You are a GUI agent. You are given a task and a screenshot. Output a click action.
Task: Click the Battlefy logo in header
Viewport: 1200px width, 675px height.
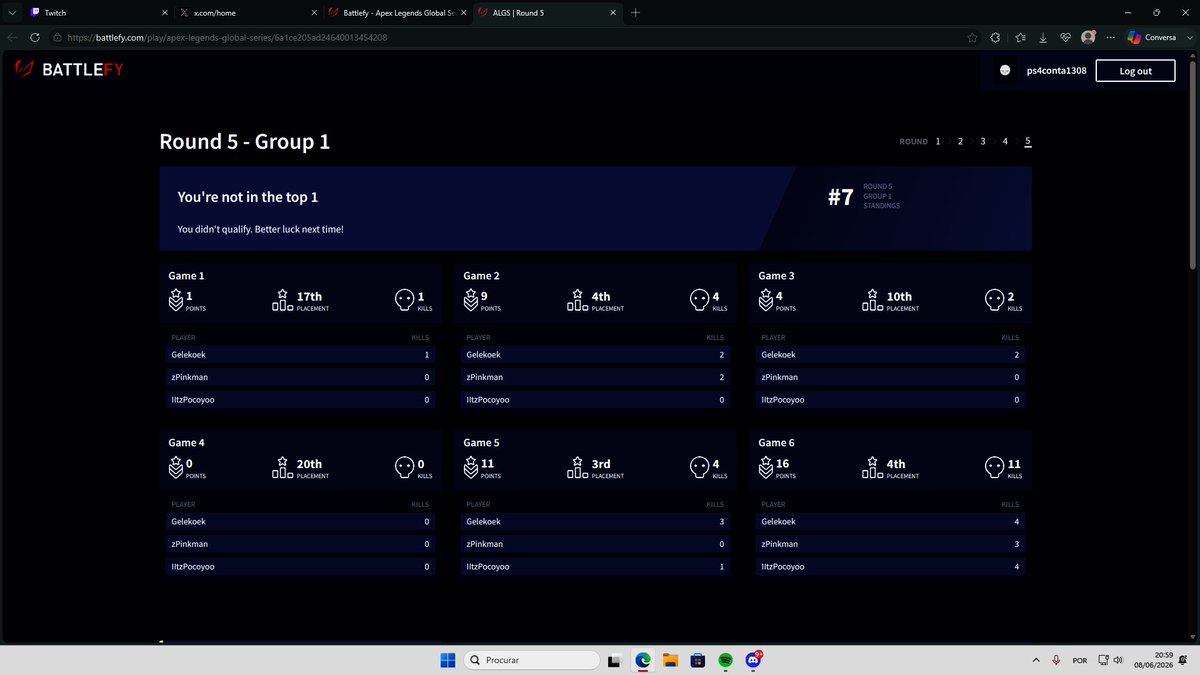click(68, 70)
